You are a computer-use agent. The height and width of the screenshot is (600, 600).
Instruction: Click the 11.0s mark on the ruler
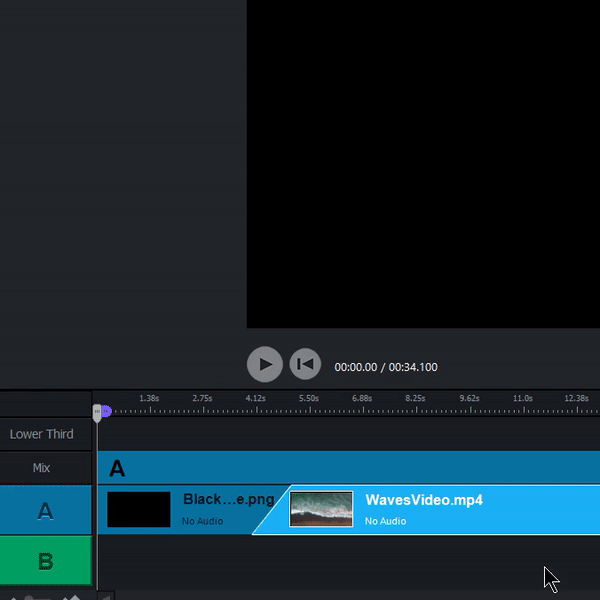click(x=523, y=398)
